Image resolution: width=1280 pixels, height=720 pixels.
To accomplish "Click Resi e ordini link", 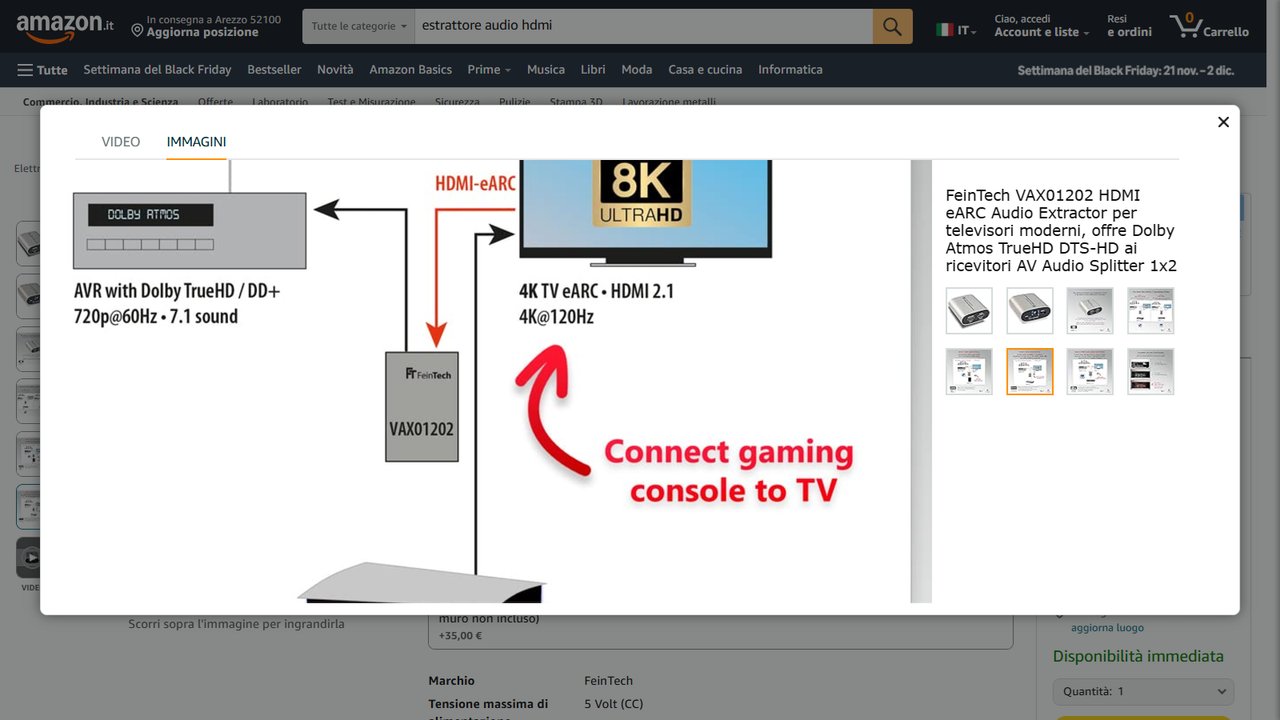I will 1129,26.
